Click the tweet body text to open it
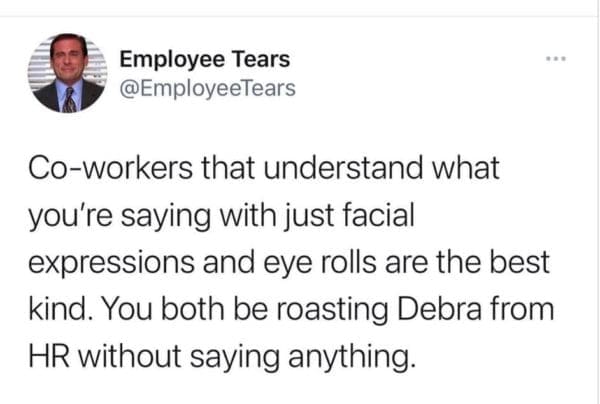Image resolution: width=600 pixels, height=404 pixels. click(291, 262)
